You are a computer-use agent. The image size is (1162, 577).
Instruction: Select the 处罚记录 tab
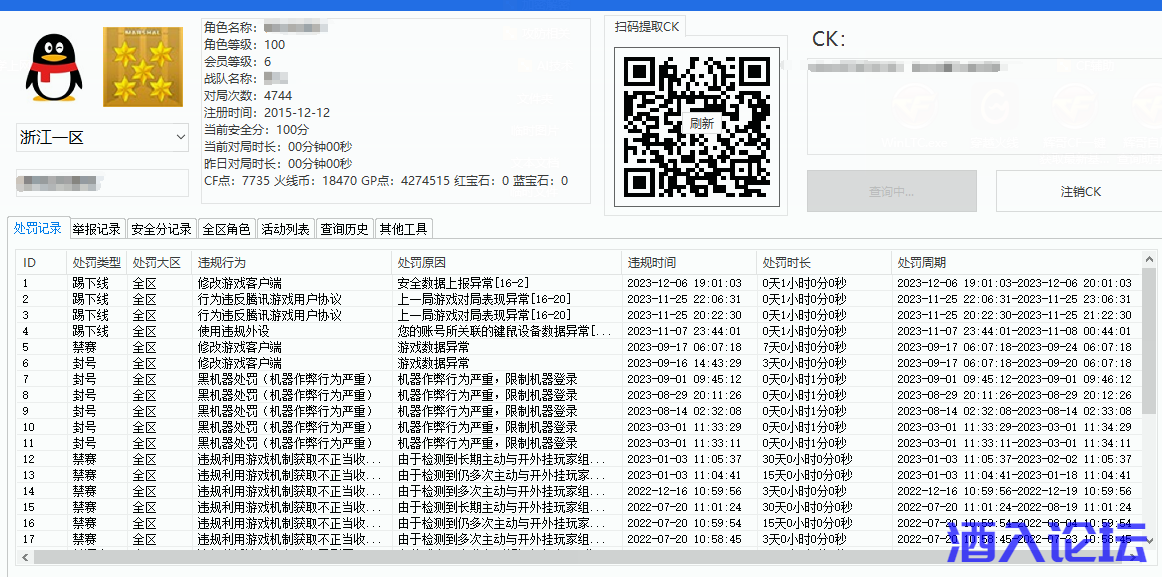click(37, 228)
